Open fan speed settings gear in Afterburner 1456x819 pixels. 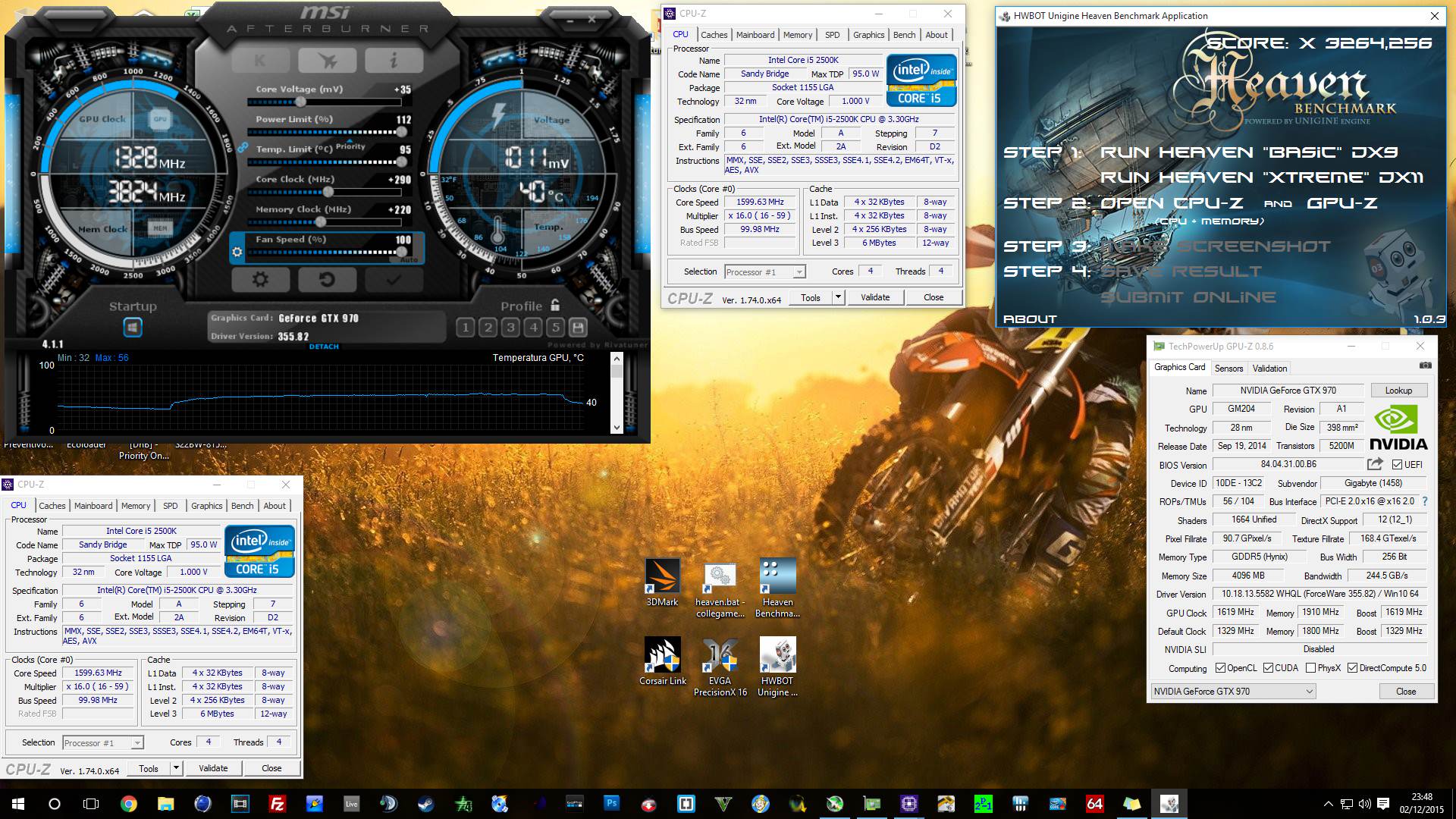pos(237,252)
